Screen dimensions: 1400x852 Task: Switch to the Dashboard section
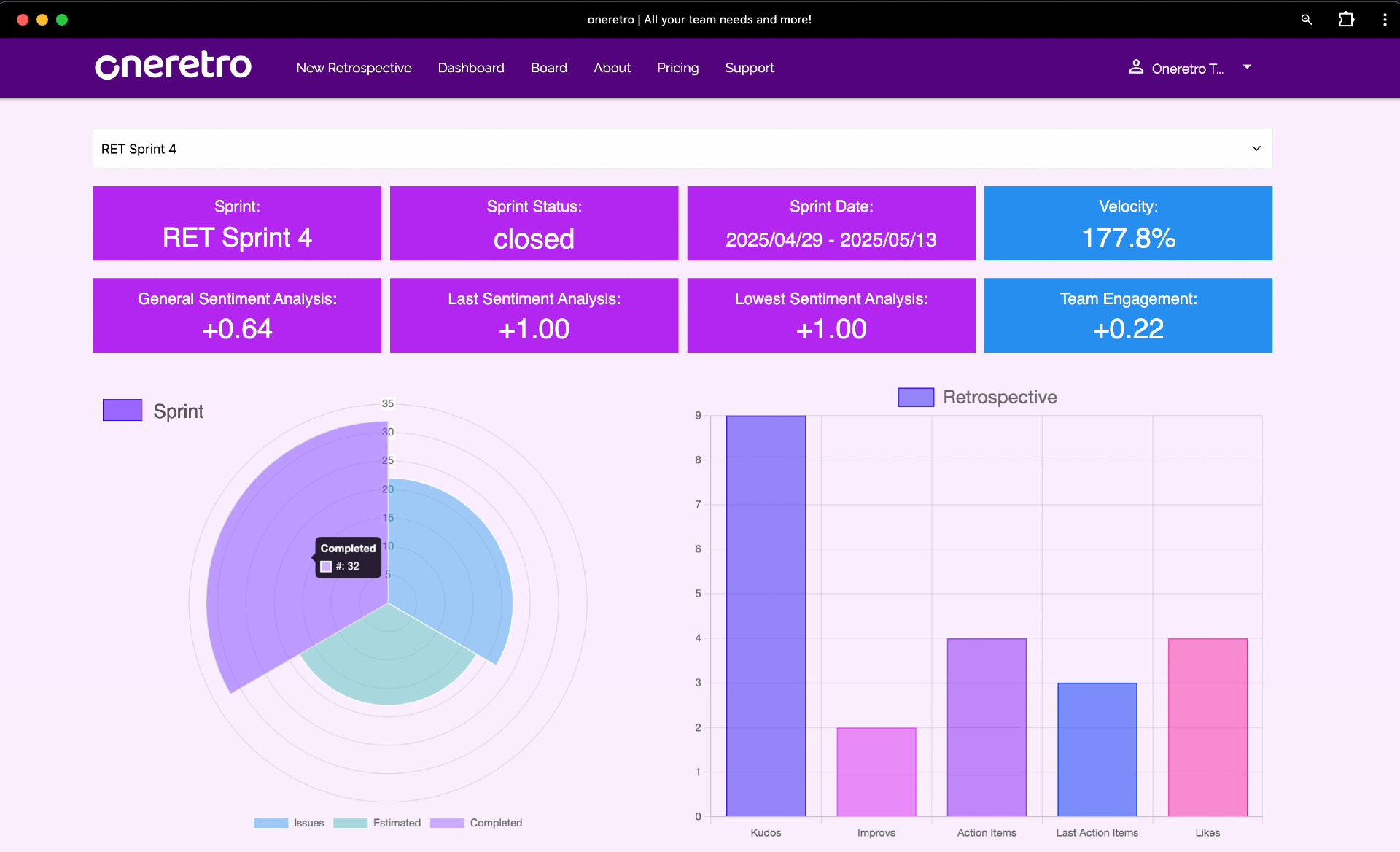click(x=471, y=68)
